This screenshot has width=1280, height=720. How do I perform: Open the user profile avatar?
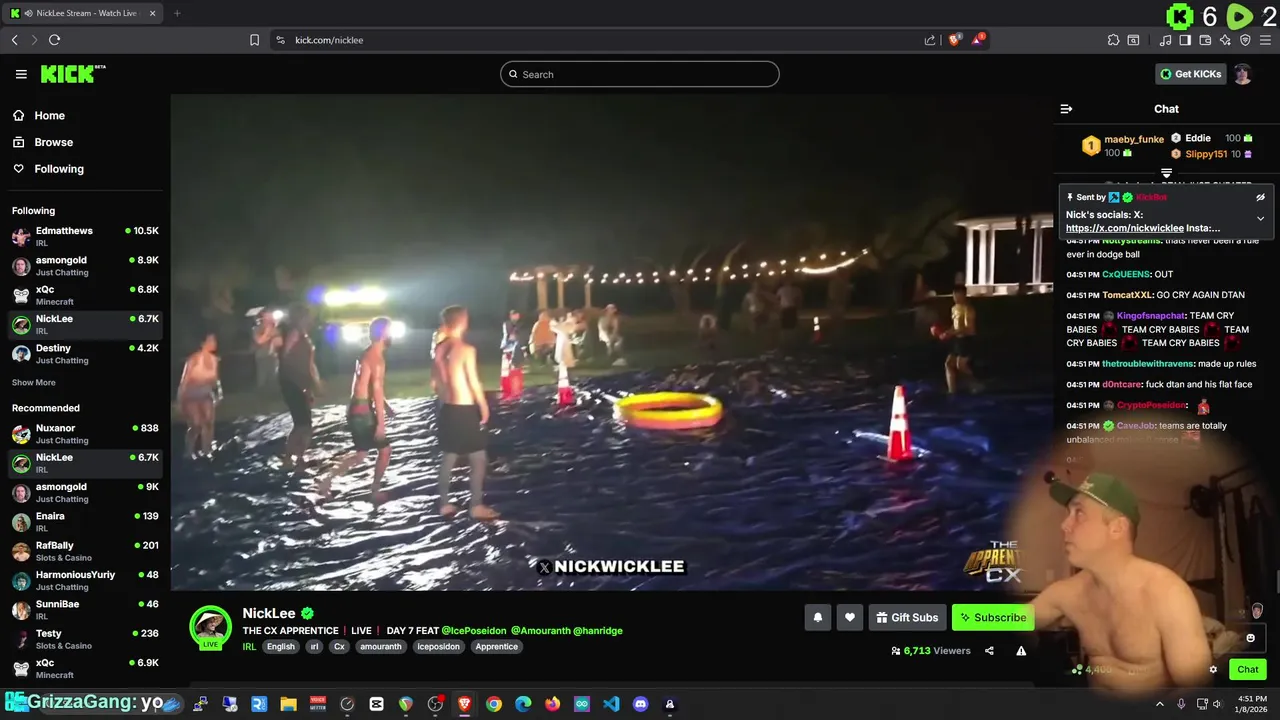[1242, 74]
